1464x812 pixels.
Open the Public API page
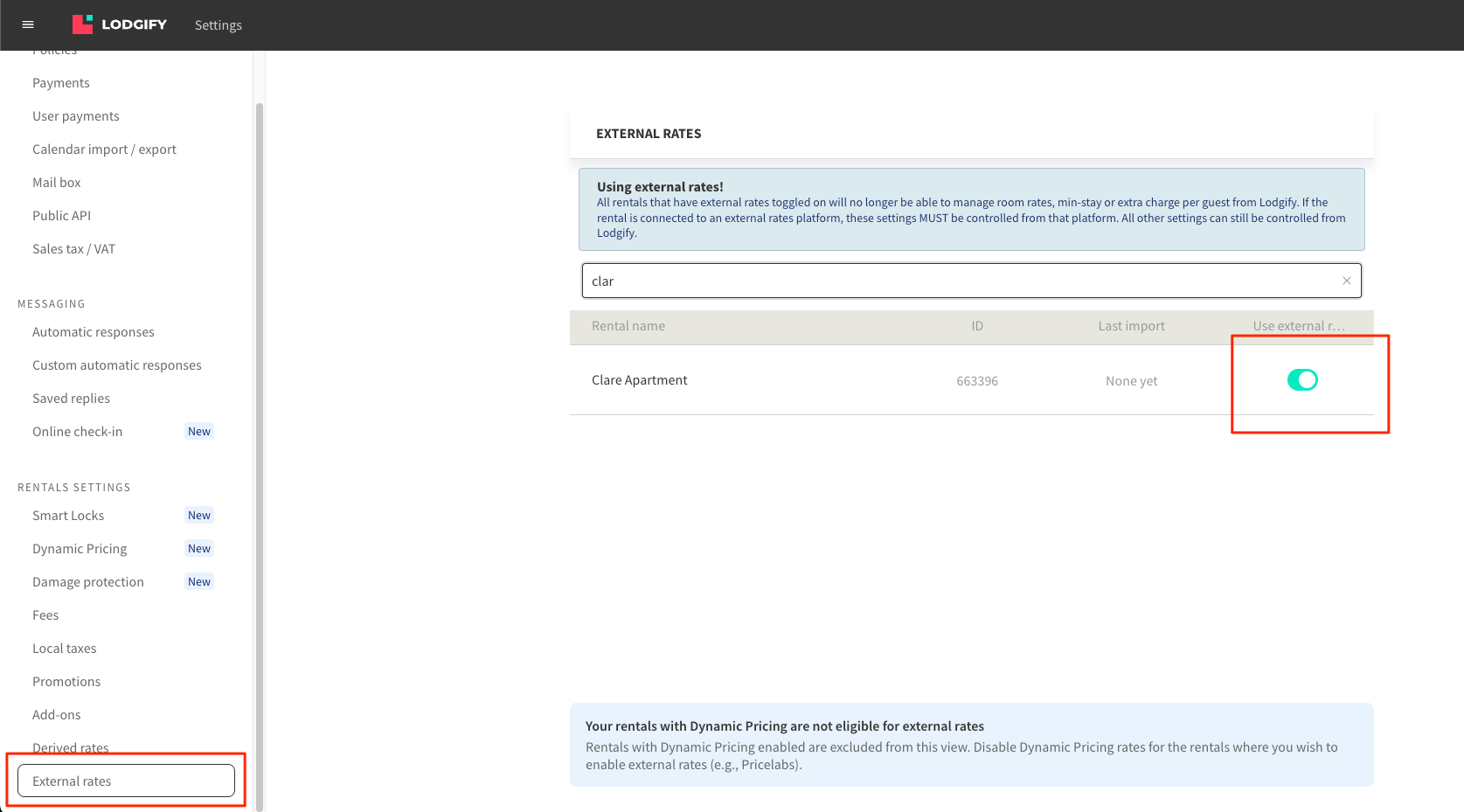tap(61, 216)
